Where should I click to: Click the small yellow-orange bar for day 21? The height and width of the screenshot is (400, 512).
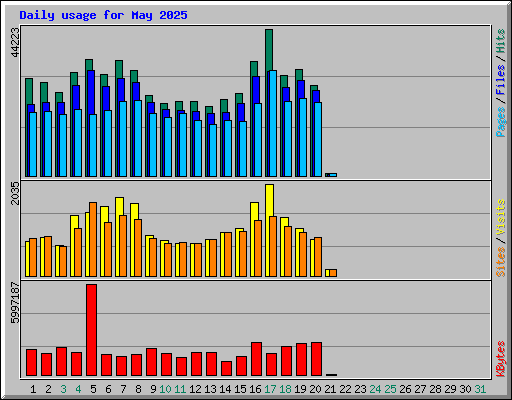point(331,273)
